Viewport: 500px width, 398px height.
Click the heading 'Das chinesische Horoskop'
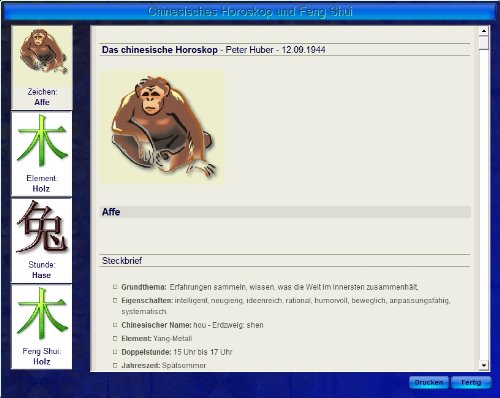click(160, 50)
